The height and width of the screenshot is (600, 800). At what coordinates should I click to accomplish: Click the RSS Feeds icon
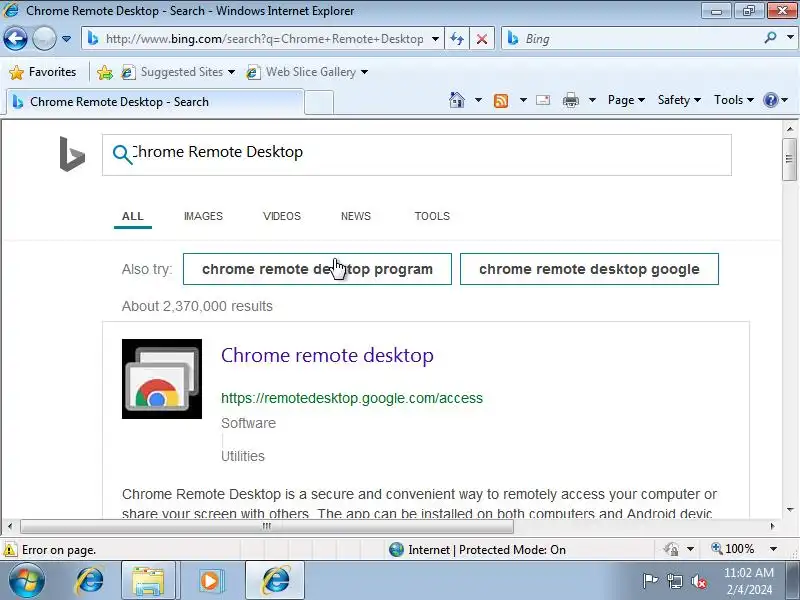[x=501, y=100]
